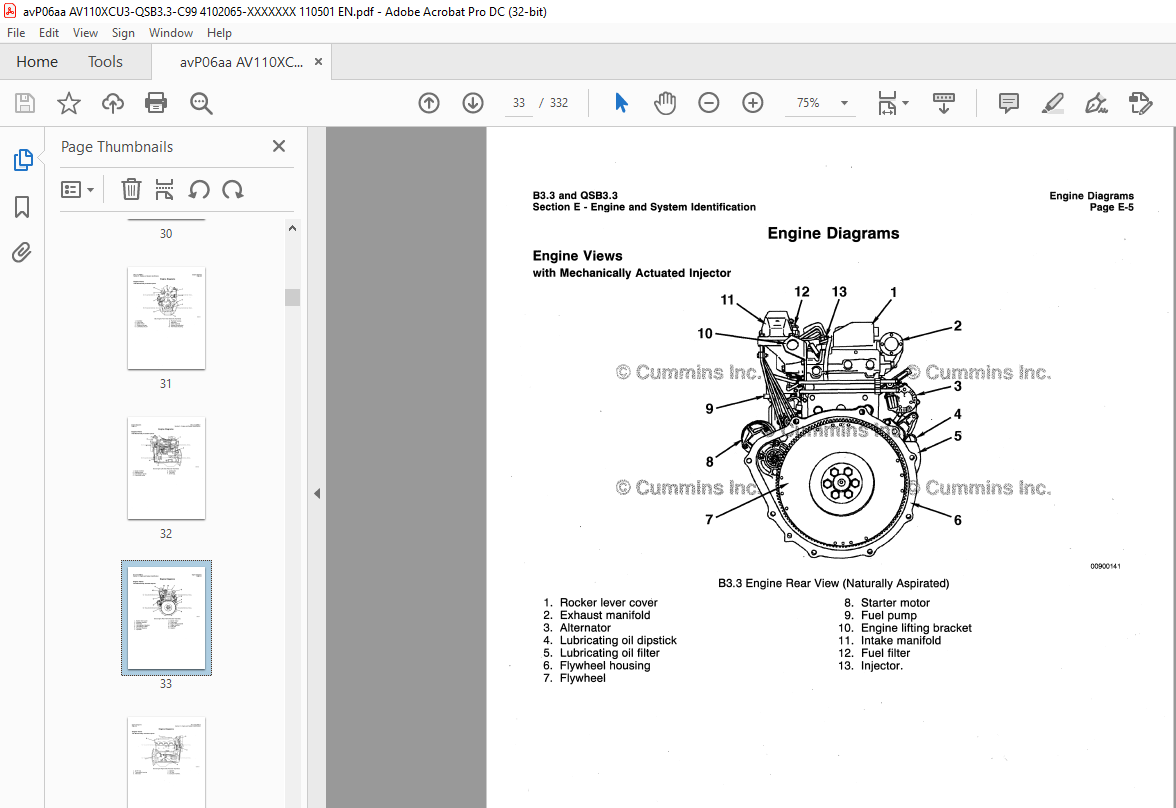Click the insert/extract pages icon

164,190
